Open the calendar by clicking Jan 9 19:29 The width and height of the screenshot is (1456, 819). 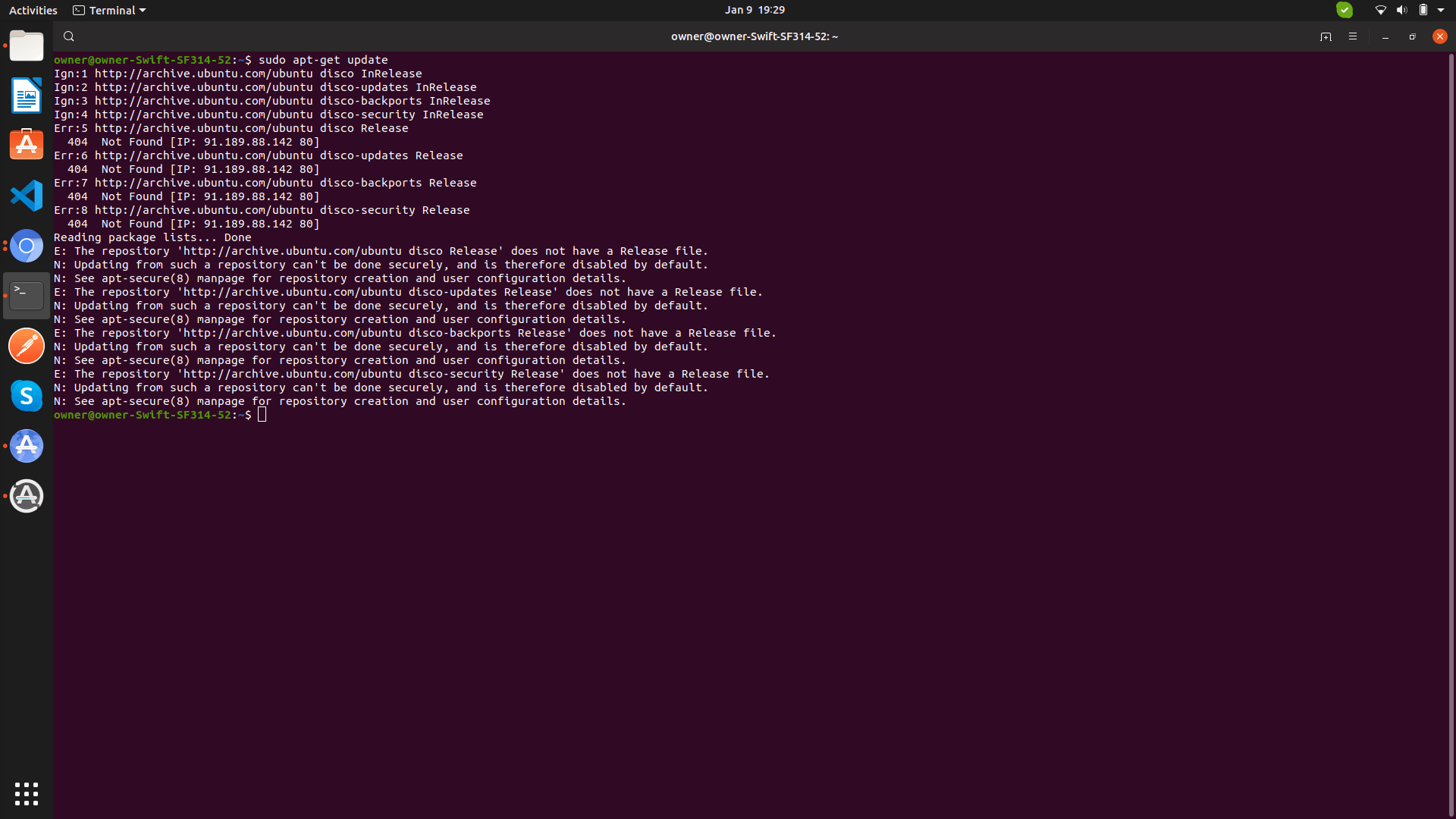(755, 10)
